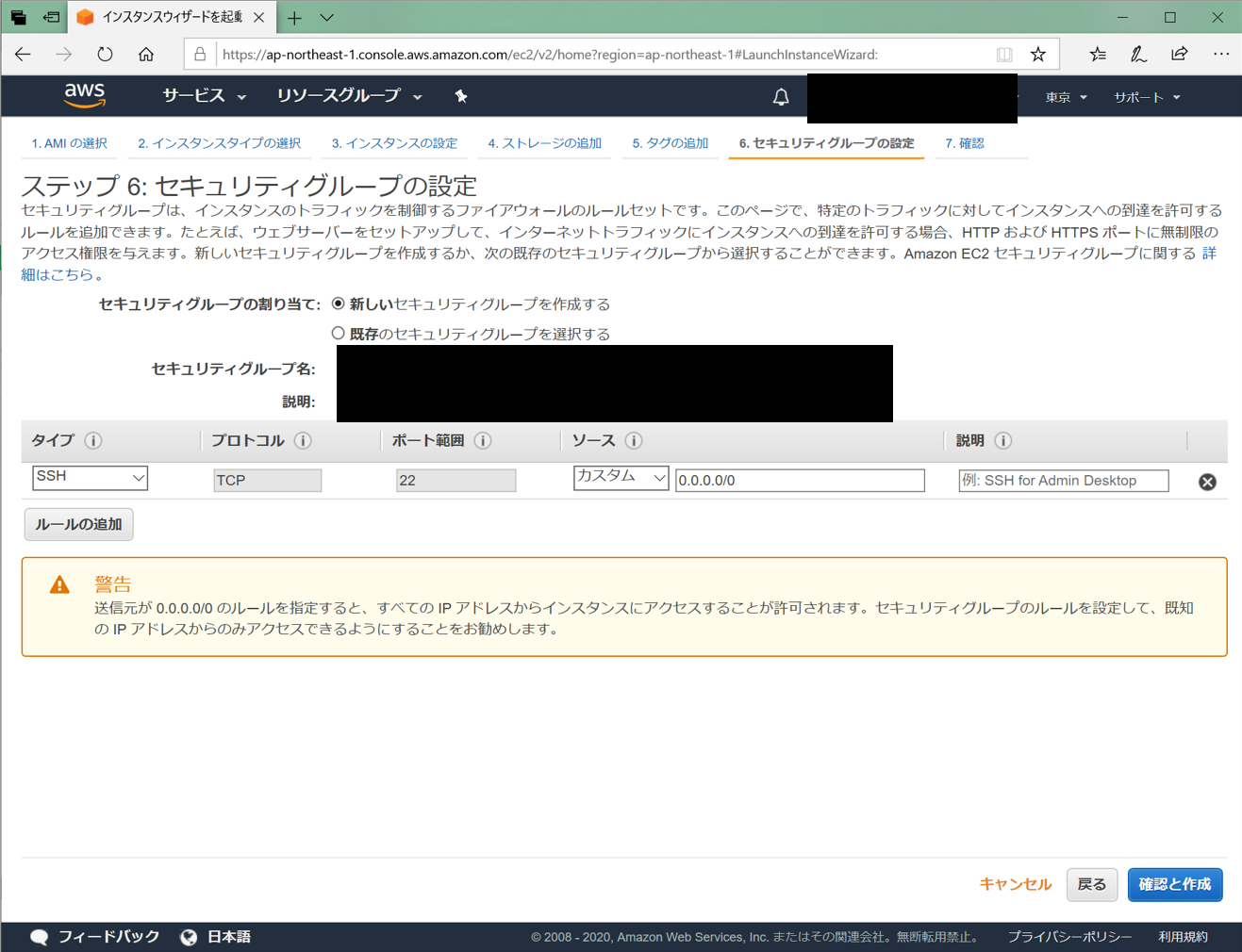
Task: Click the rule description input field
Action: (1064, 481)
